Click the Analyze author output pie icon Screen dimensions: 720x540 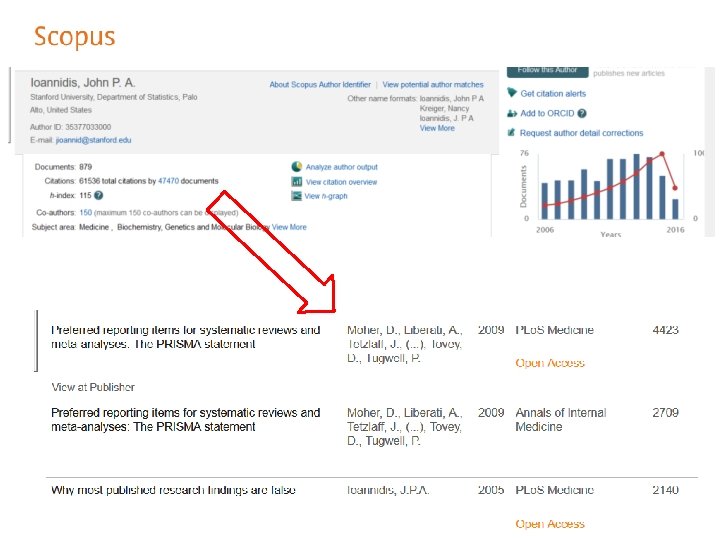297,167
